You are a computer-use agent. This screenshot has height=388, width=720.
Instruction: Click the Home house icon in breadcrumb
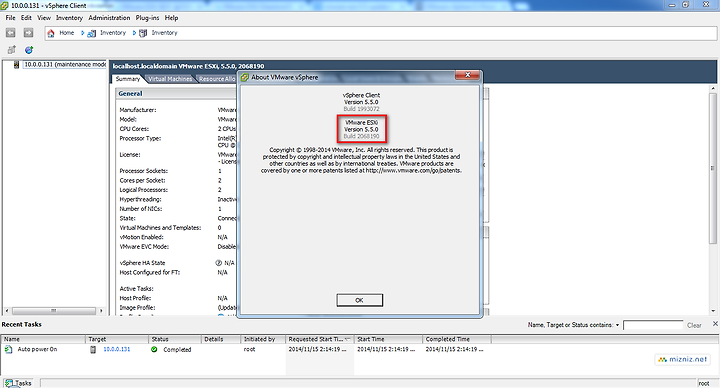coord(51,33)
